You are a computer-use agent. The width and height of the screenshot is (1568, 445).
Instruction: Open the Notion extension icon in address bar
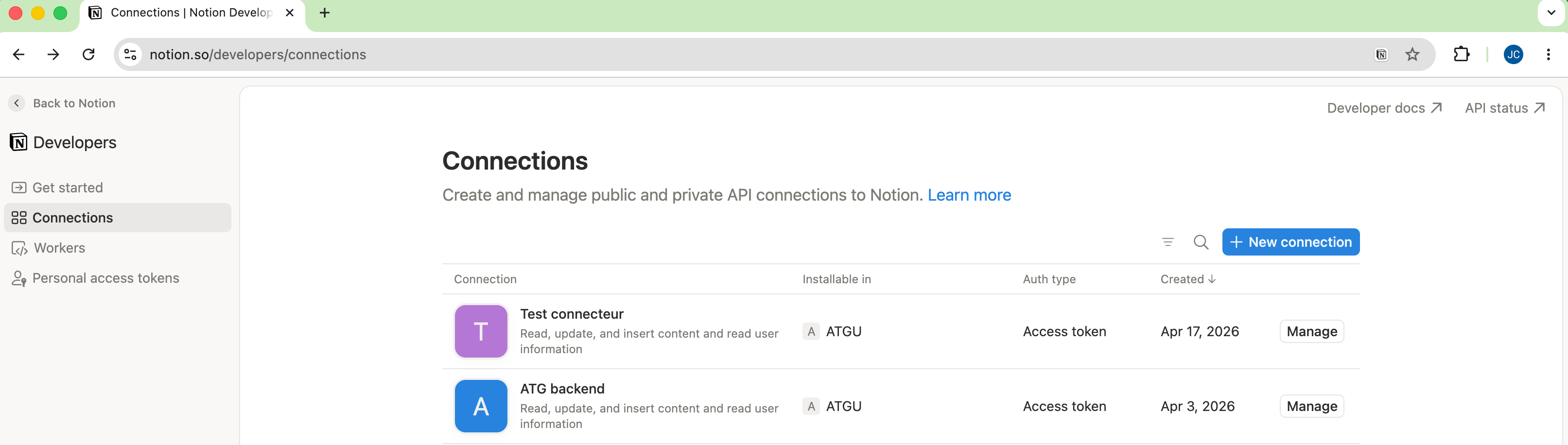(x=1381, y=55)
